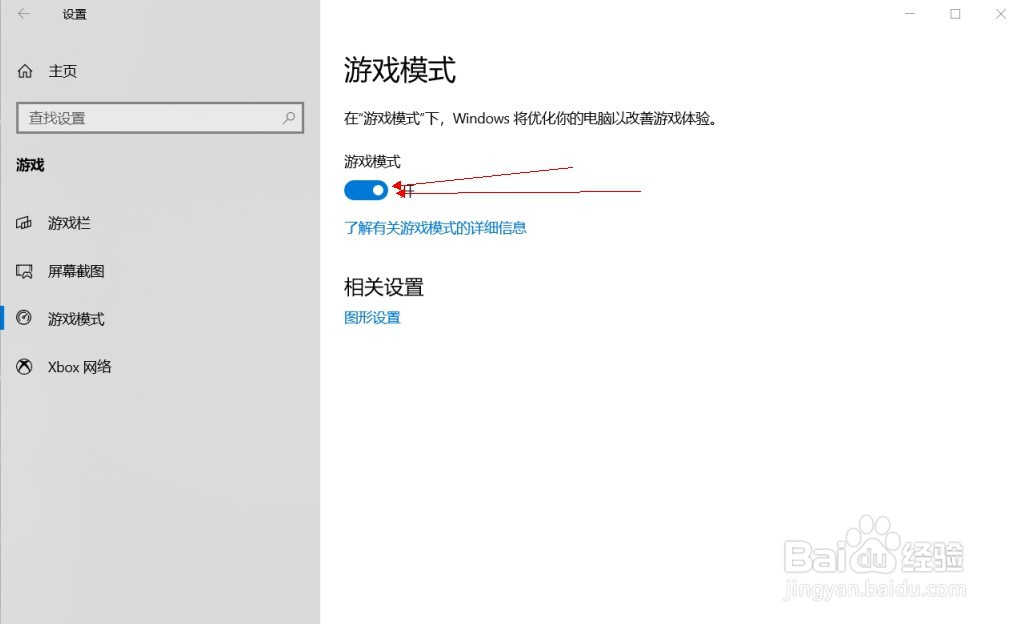
Task: Click the magnifier icon in the search box
Action: pos(287,117)
